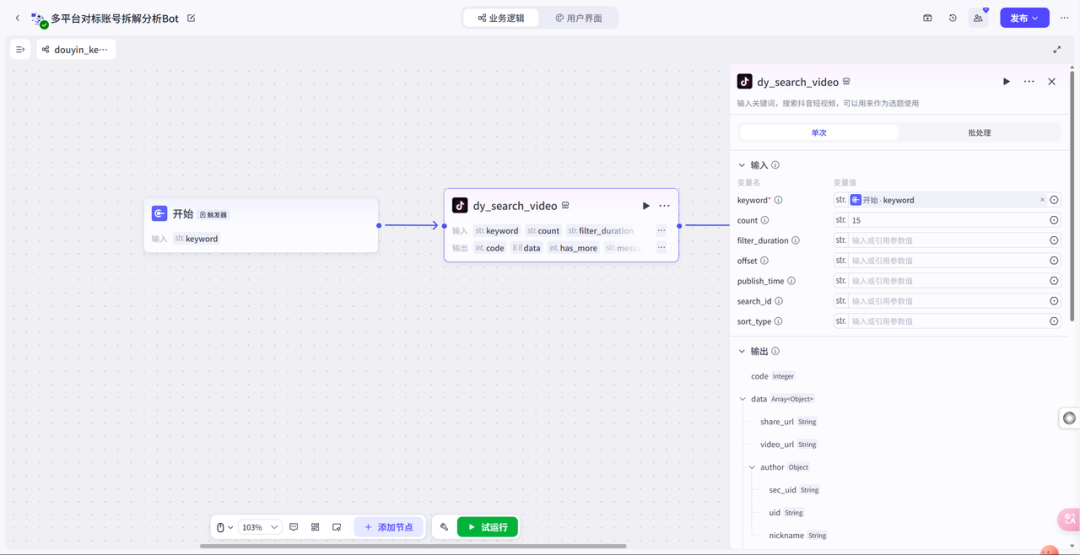This screenshot has height=555, width=1080.
Task: Click the video_url output row
Action: click(x=789, y=444)
